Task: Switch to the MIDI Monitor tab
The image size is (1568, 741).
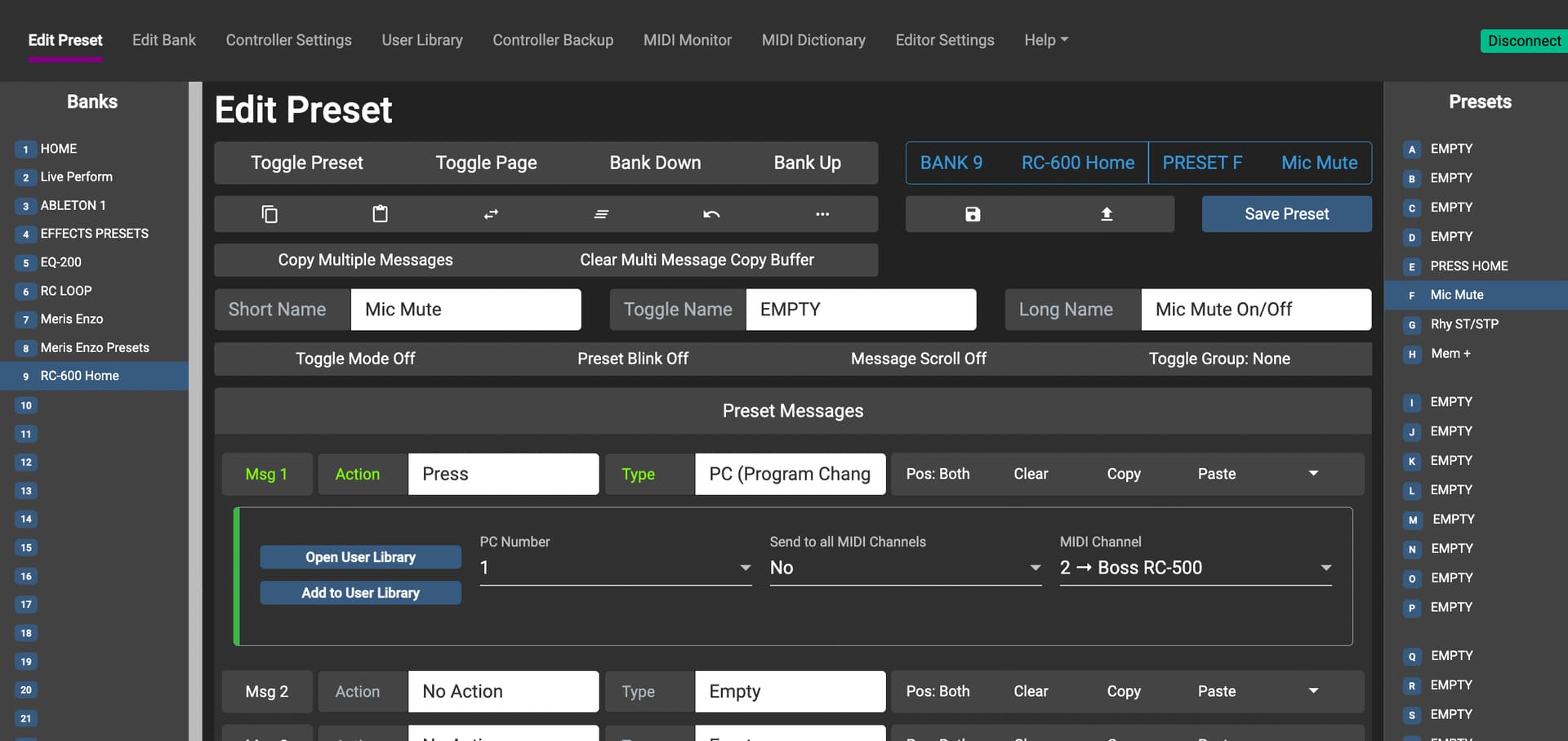Action: (687, 40)
